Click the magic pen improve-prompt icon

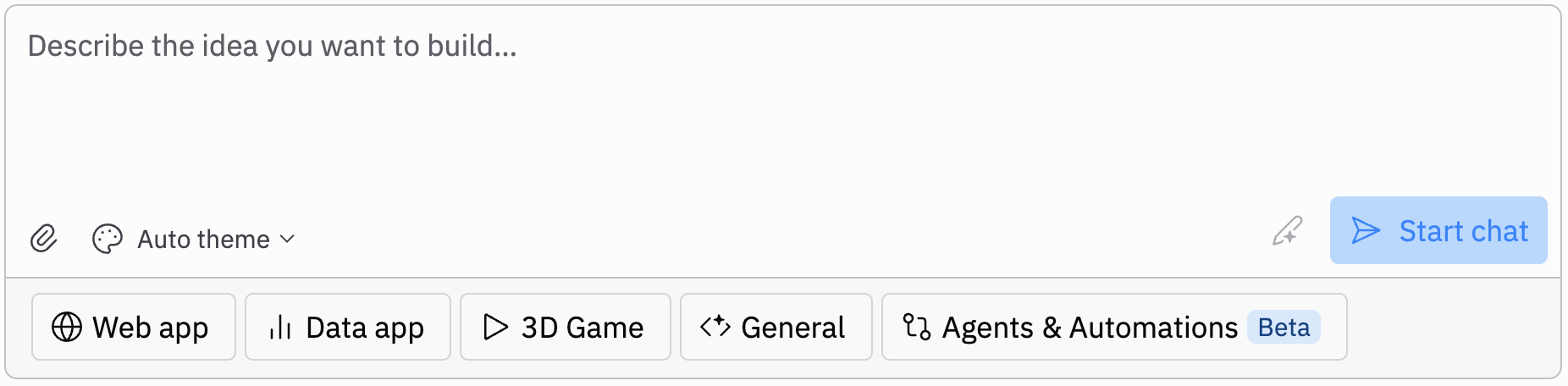pos(1287,231)
